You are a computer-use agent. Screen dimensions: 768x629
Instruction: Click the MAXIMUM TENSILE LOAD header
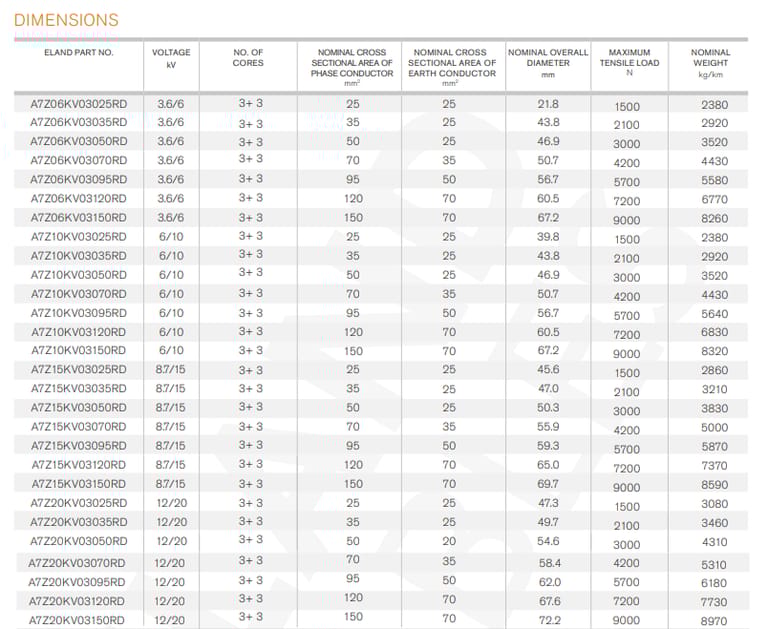tap(629, 62)
